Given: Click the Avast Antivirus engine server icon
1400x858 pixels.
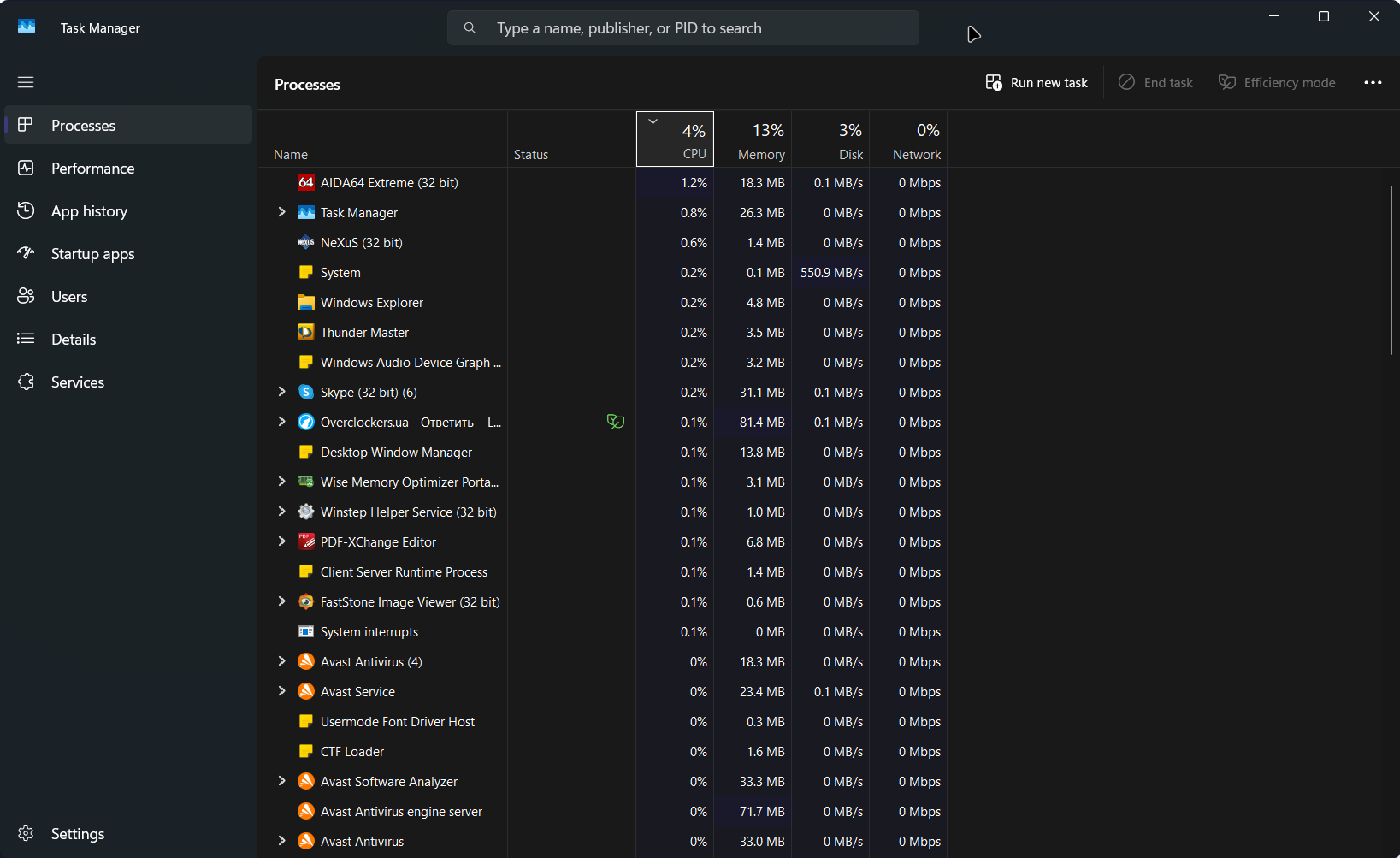Looking at the screenshot, I should point(305,811).
